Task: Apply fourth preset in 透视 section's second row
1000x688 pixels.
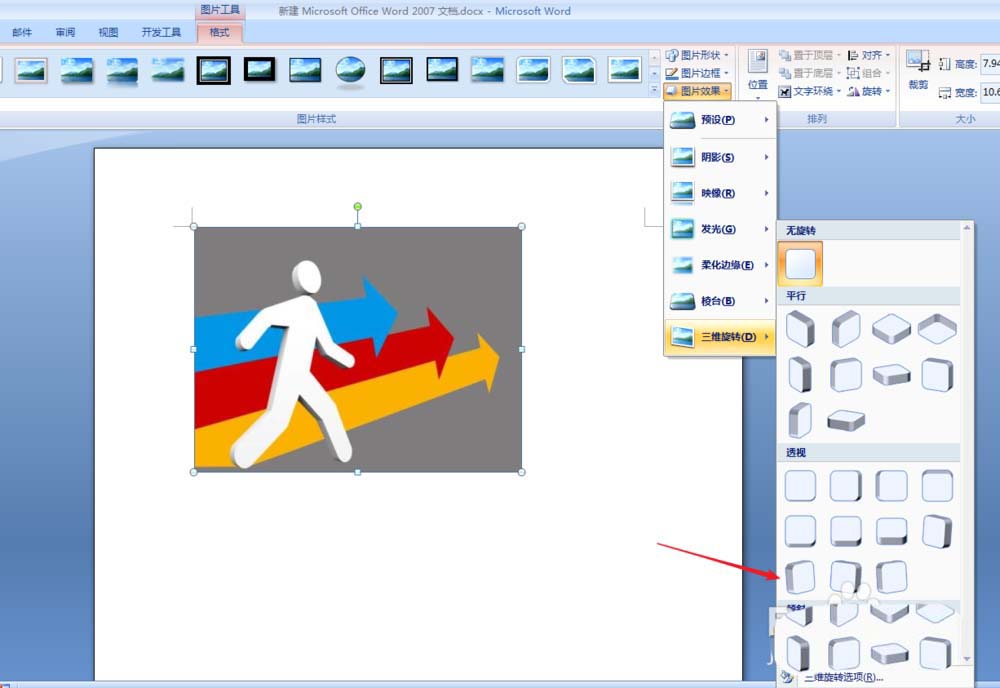Action: point(937,531)
